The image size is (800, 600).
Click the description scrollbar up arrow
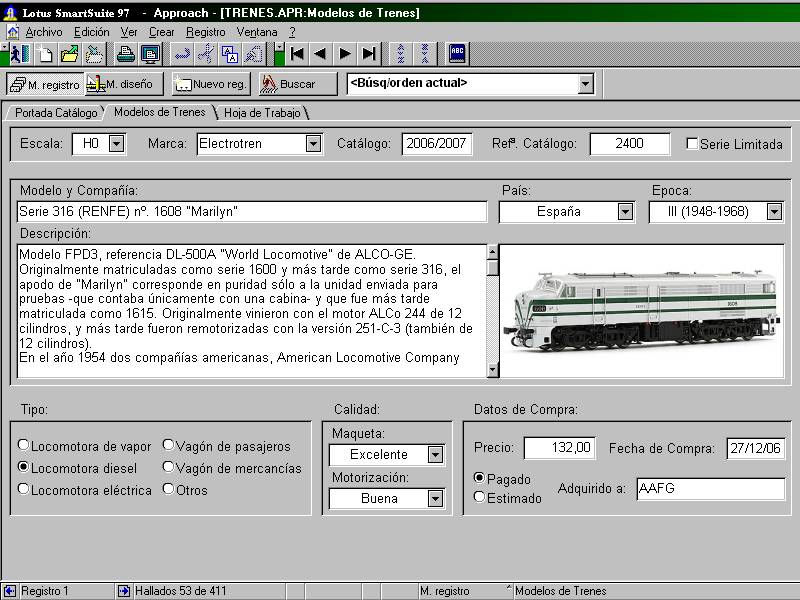492,252
